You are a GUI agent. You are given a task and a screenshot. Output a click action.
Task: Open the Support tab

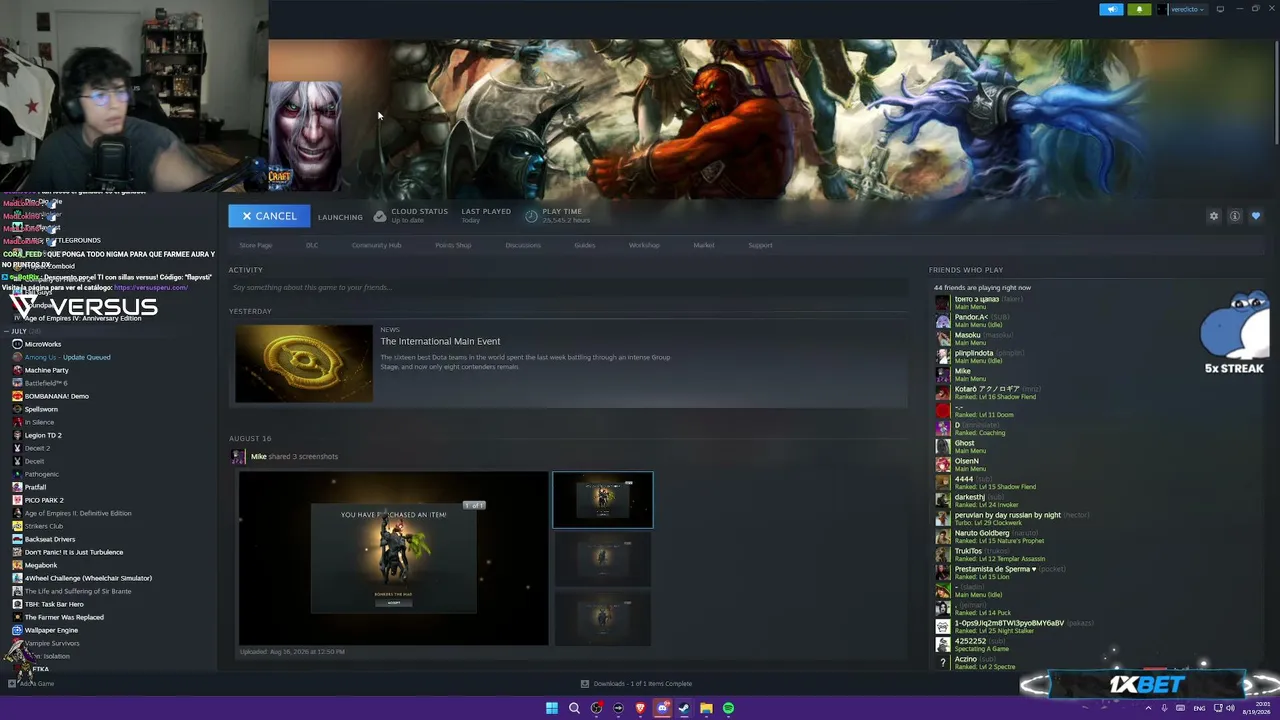[760, 245]
